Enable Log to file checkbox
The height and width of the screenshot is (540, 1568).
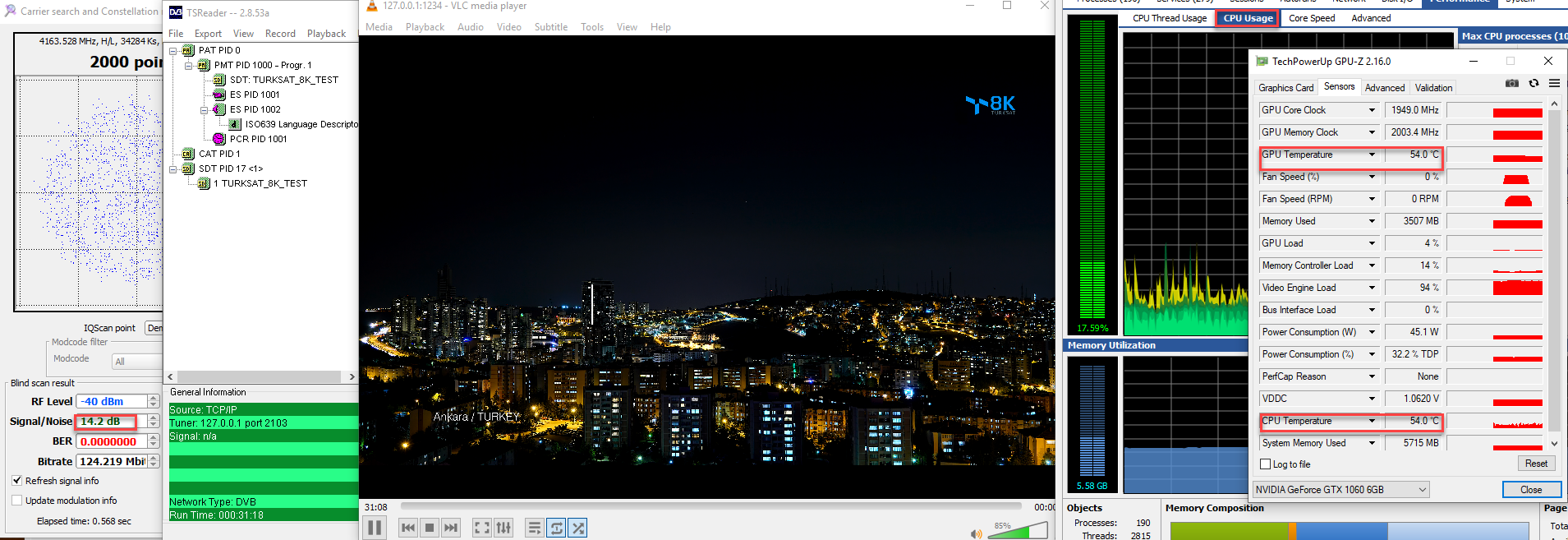click(x=1266, y=464)
